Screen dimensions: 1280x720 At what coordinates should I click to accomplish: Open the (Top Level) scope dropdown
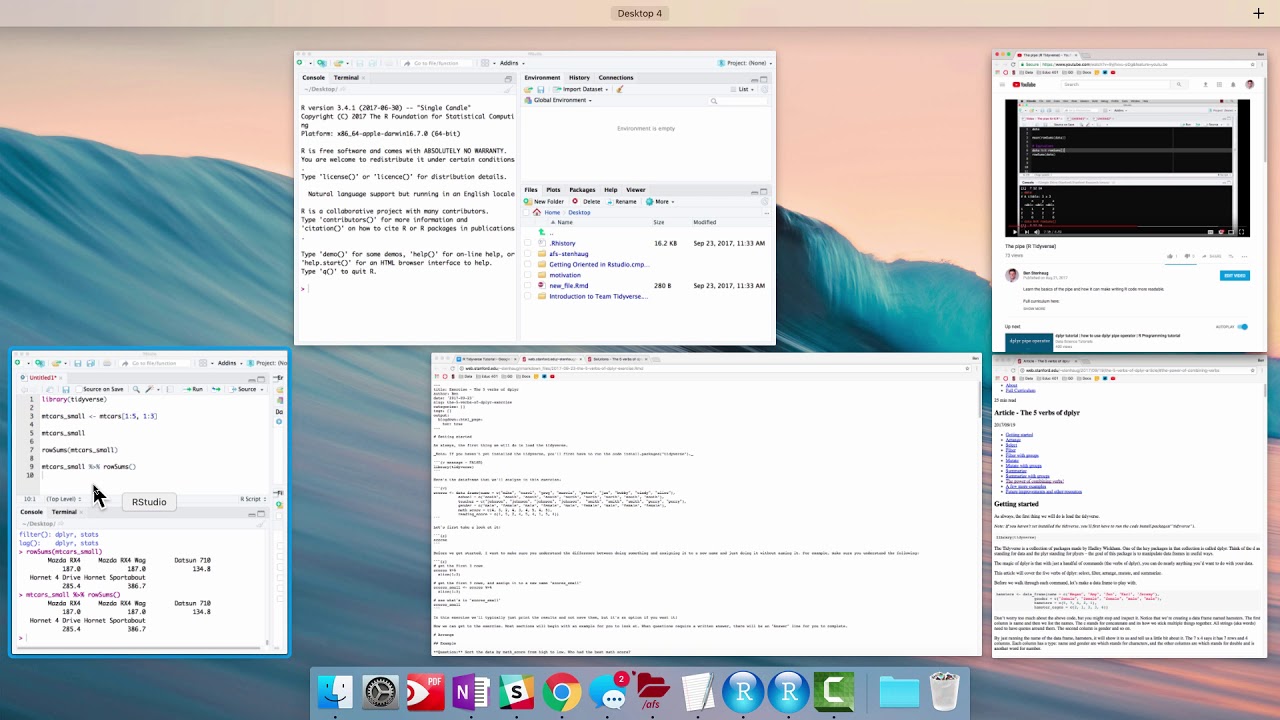click(x=62, y=499)
